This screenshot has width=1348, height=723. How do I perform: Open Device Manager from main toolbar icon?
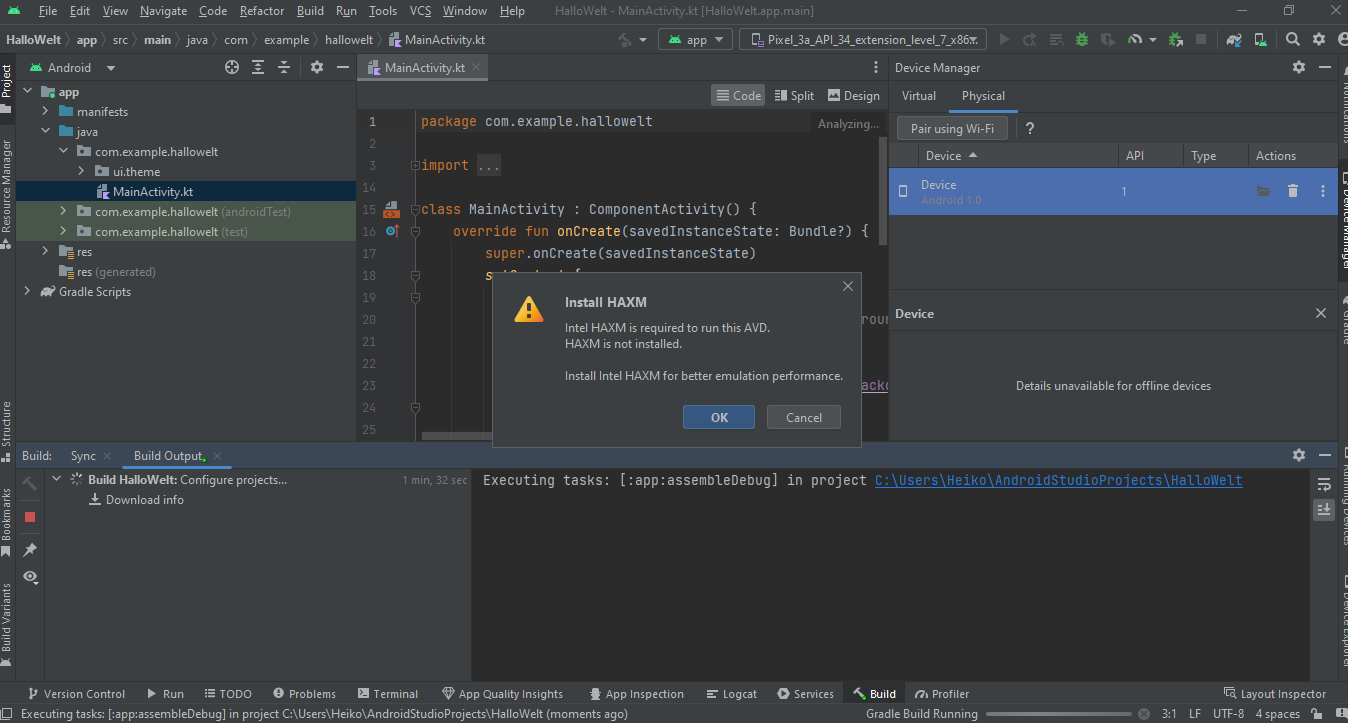point(1262,40)
